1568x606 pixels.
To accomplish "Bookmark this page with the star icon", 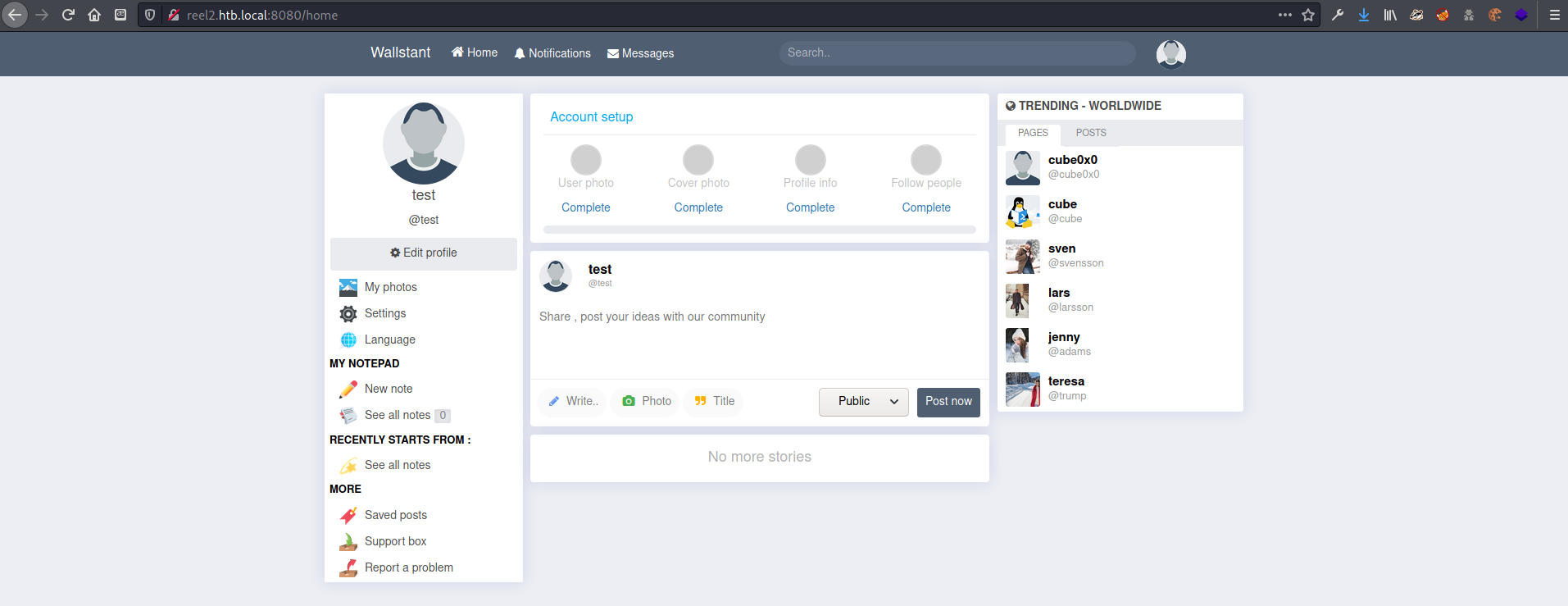I will [1308, 15].
